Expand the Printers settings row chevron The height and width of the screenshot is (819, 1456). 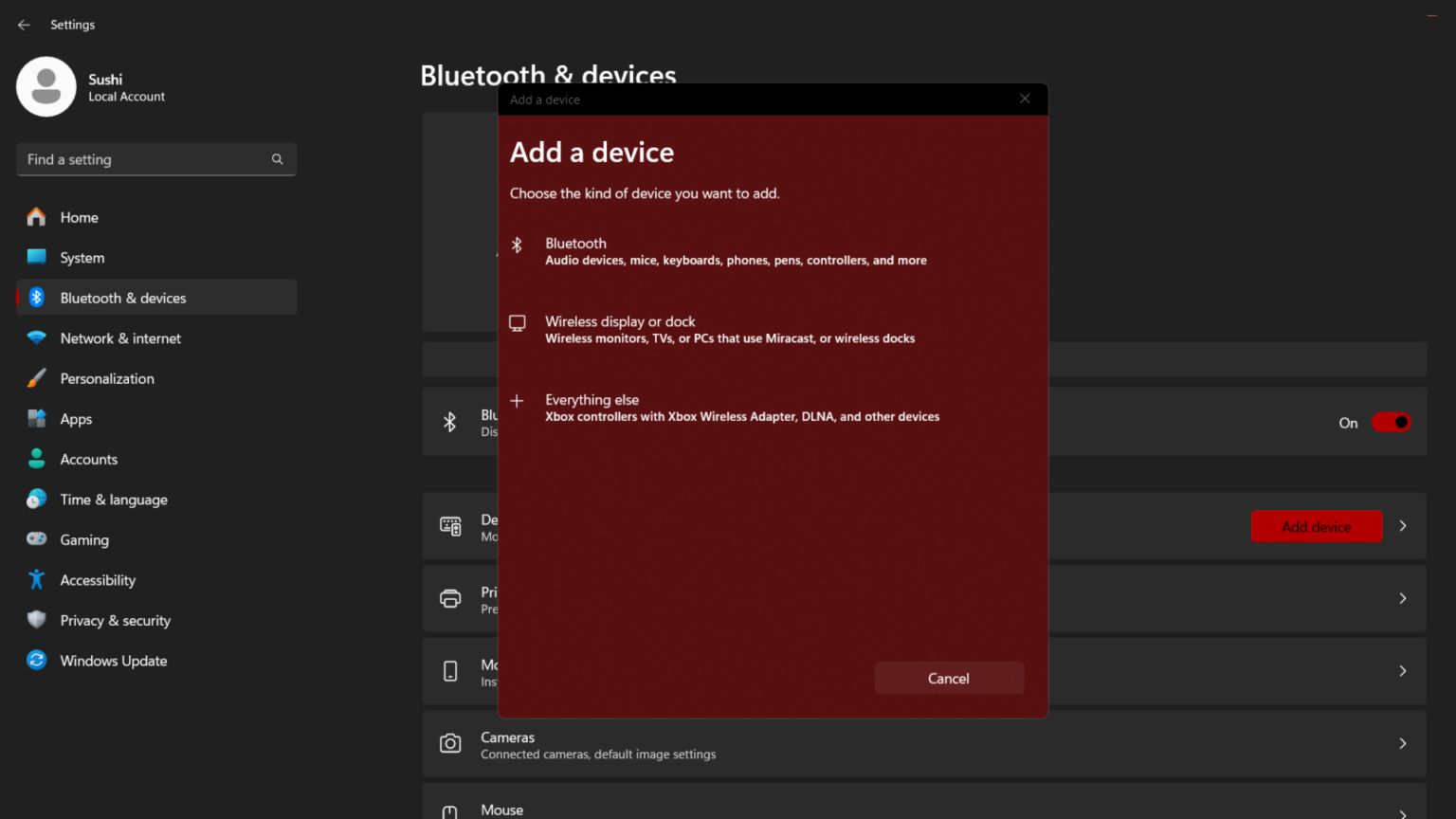coord(1403,598)
